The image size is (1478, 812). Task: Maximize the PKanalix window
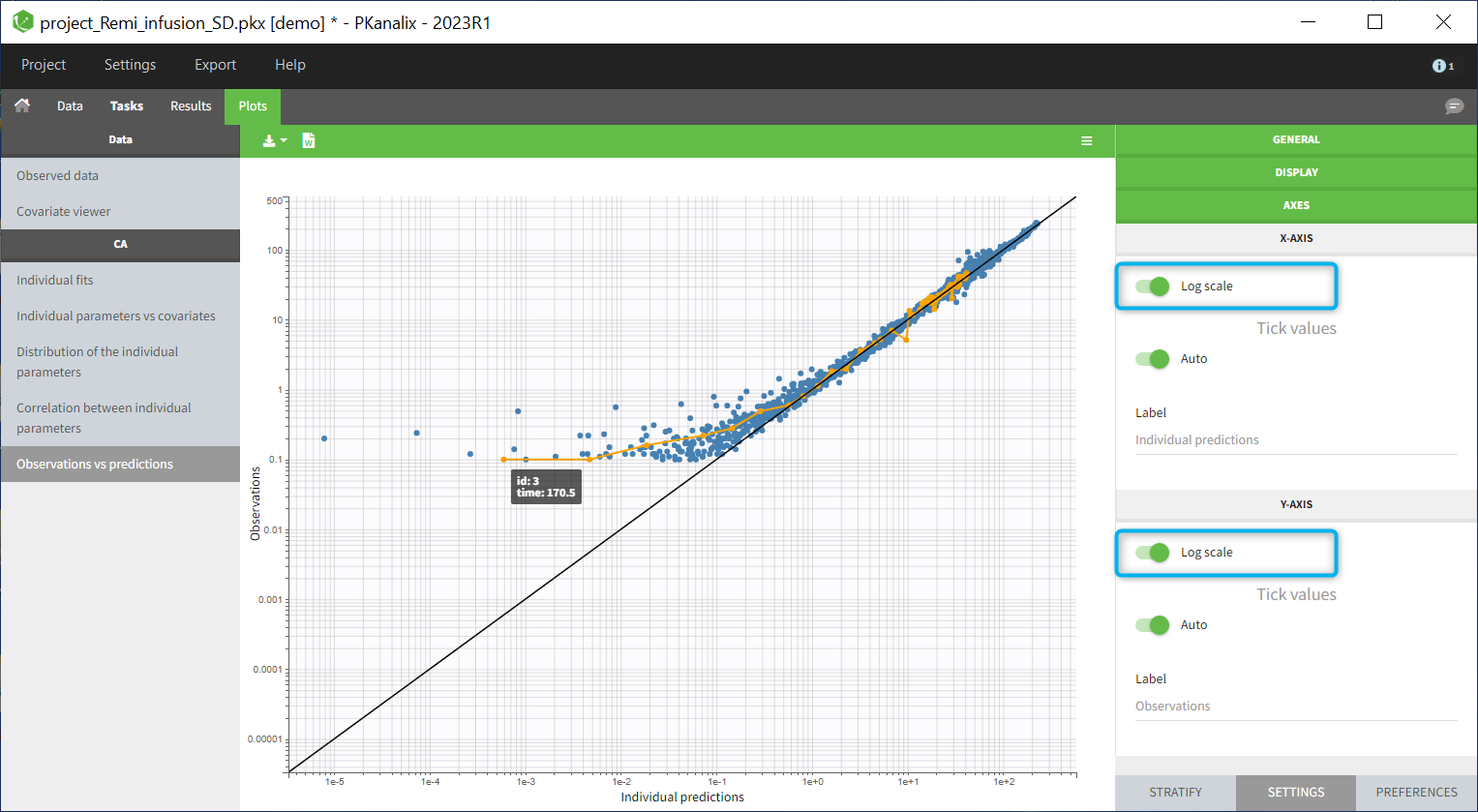point(1374,22)
